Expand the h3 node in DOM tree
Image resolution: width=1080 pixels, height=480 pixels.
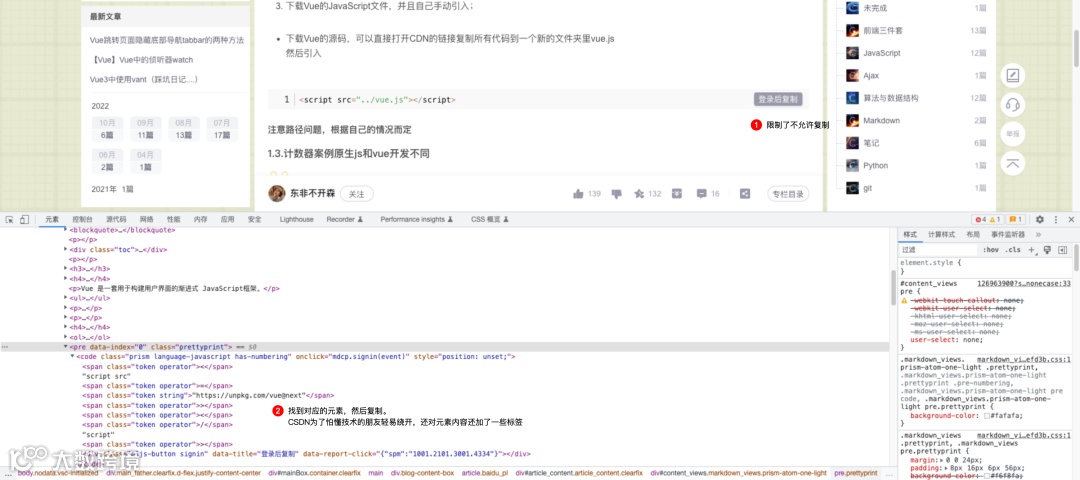(x=65, y=269)
